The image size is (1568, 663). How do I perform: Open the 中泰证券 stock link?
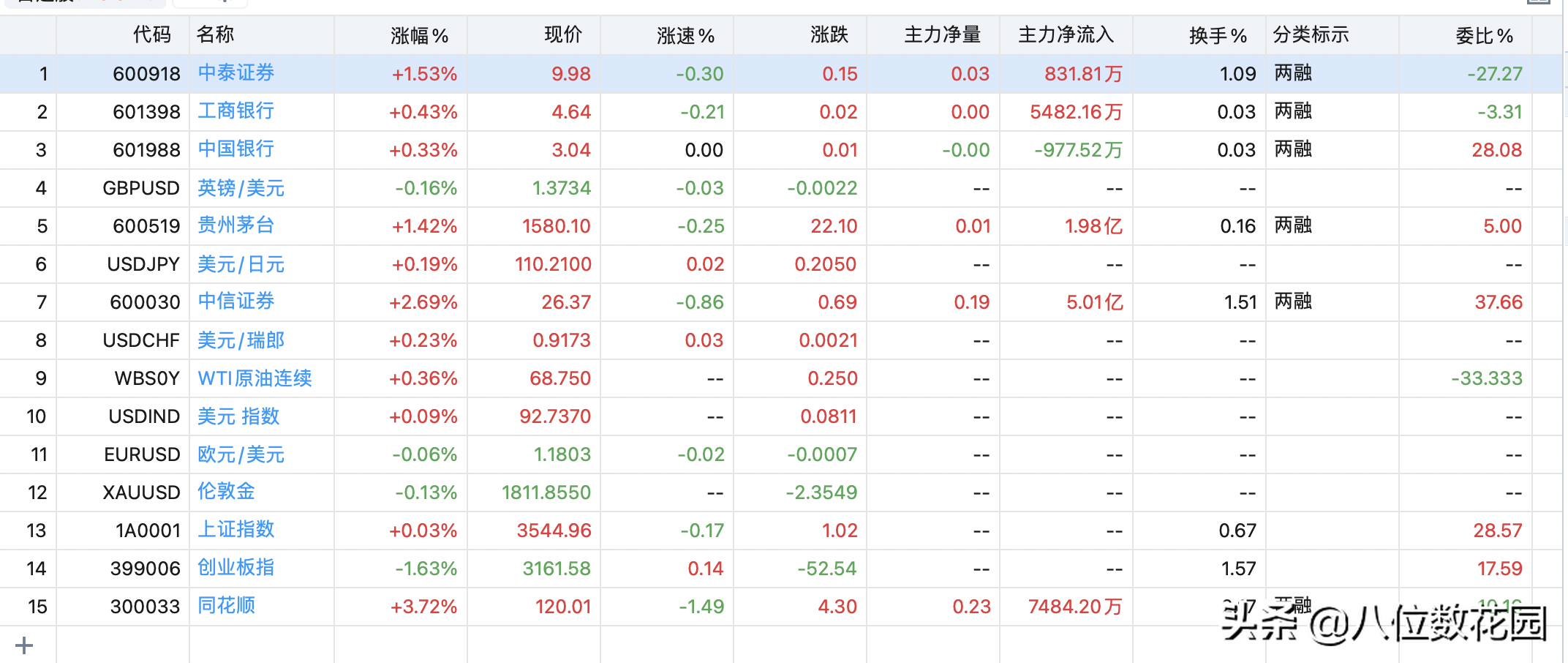pyautogui.click(x=236, y=73)
